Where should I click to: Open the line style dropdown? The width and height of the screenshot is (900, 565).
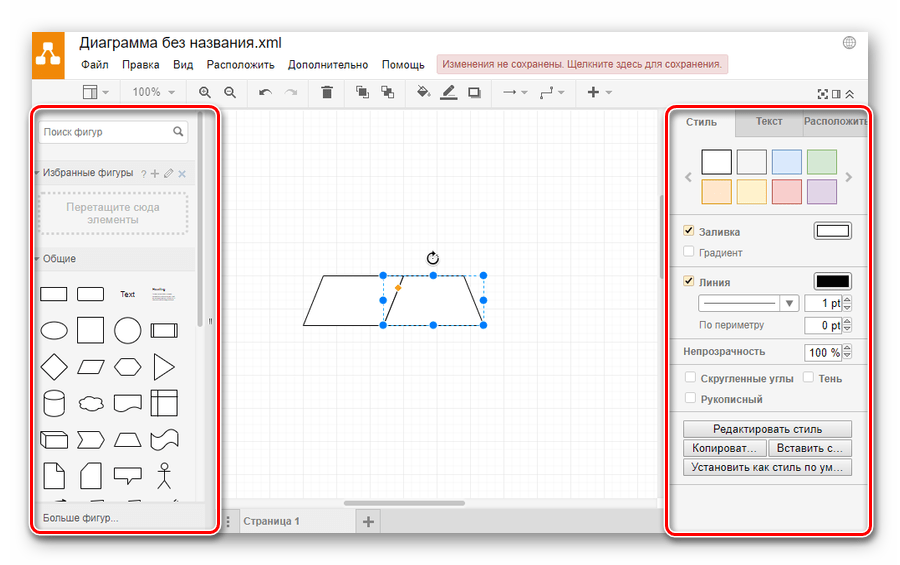[747, 303]
